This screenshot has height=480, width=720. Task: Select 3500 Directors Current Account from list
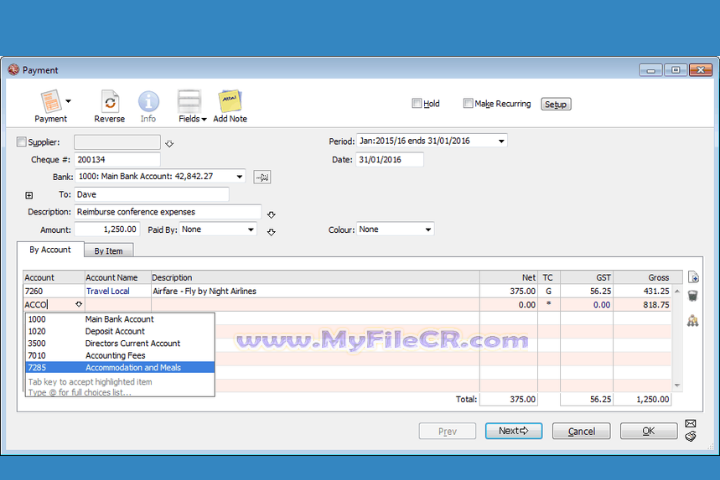120,343
